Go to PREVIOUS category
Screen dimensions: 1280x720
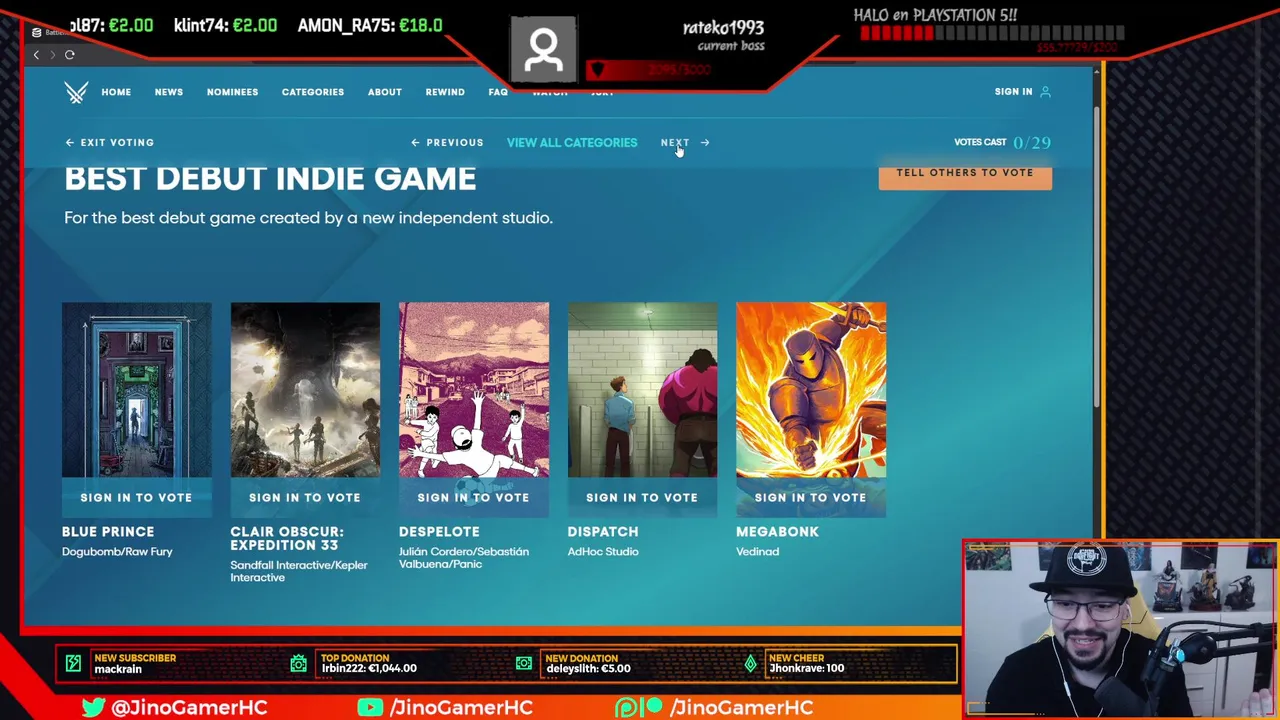tap(447, 143)
